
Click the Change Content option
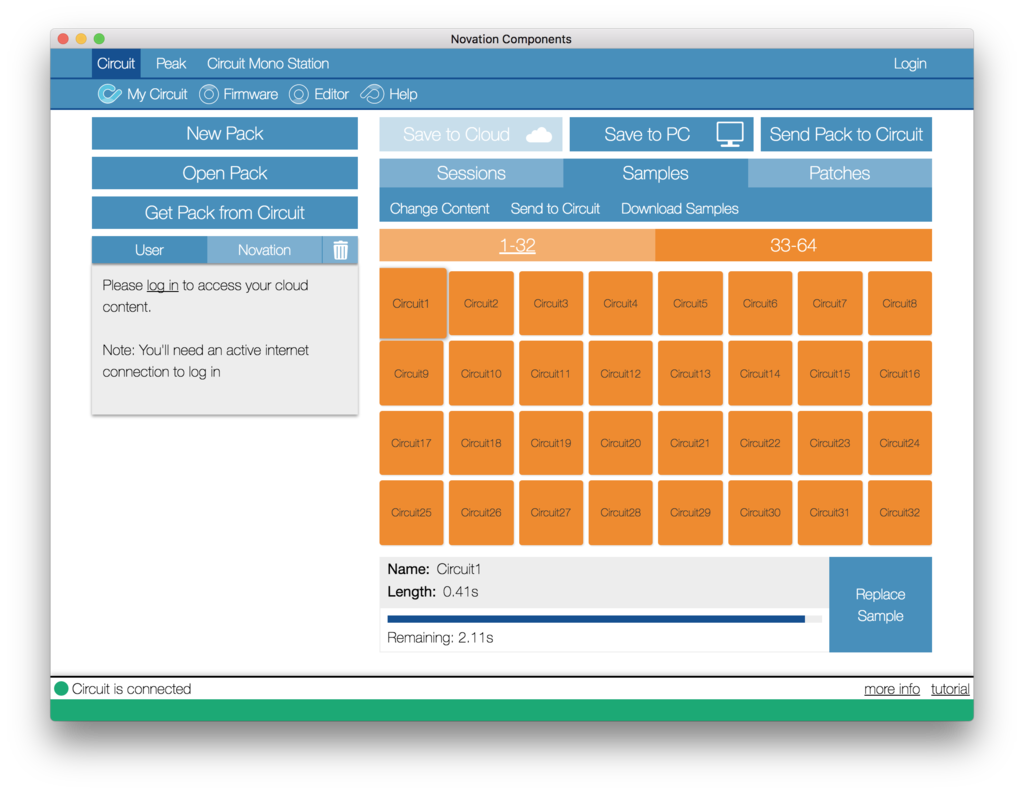pos(439,209)
